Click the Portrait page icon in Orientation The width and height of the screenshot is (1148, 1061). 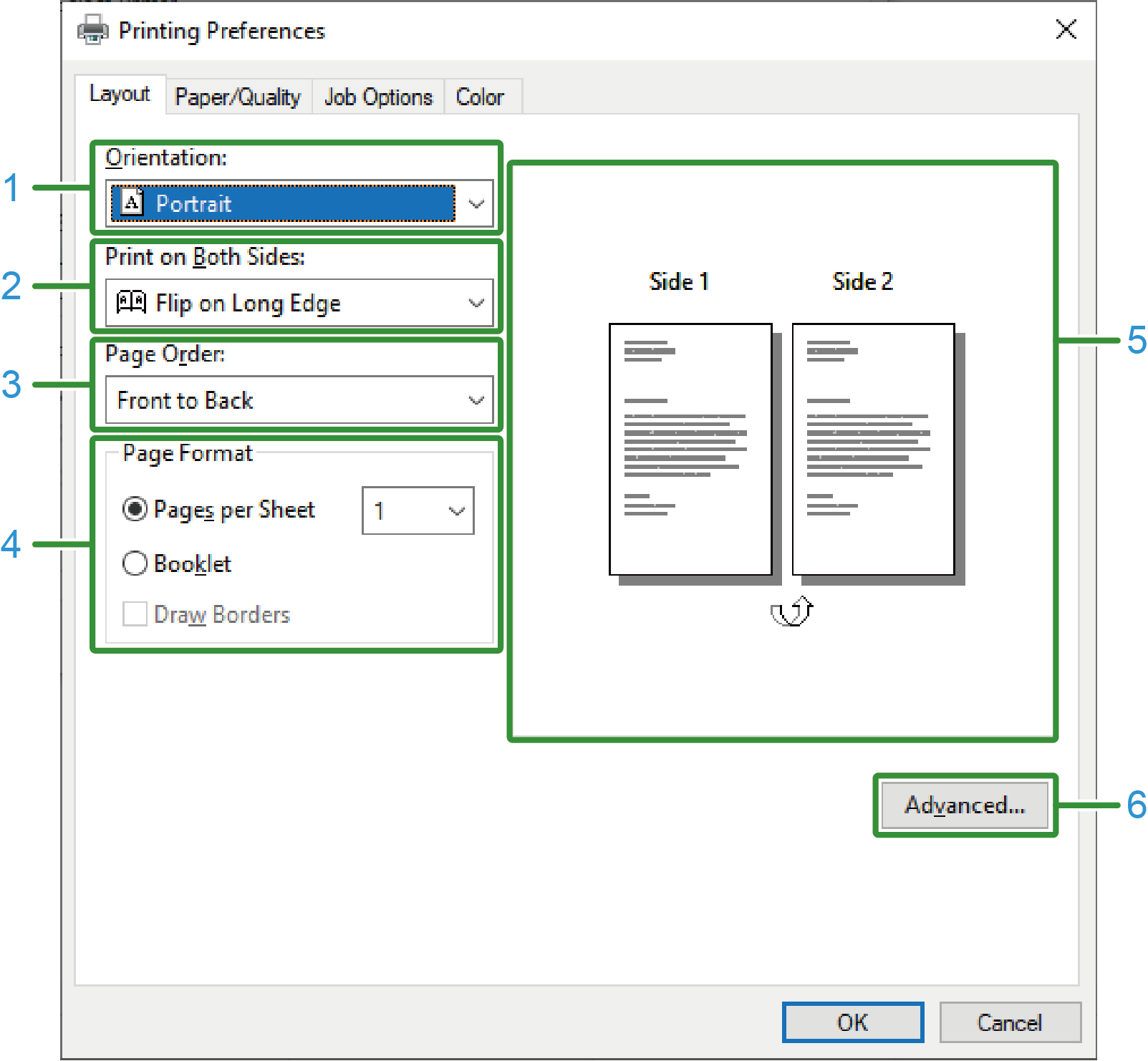[x=132, y=203]
